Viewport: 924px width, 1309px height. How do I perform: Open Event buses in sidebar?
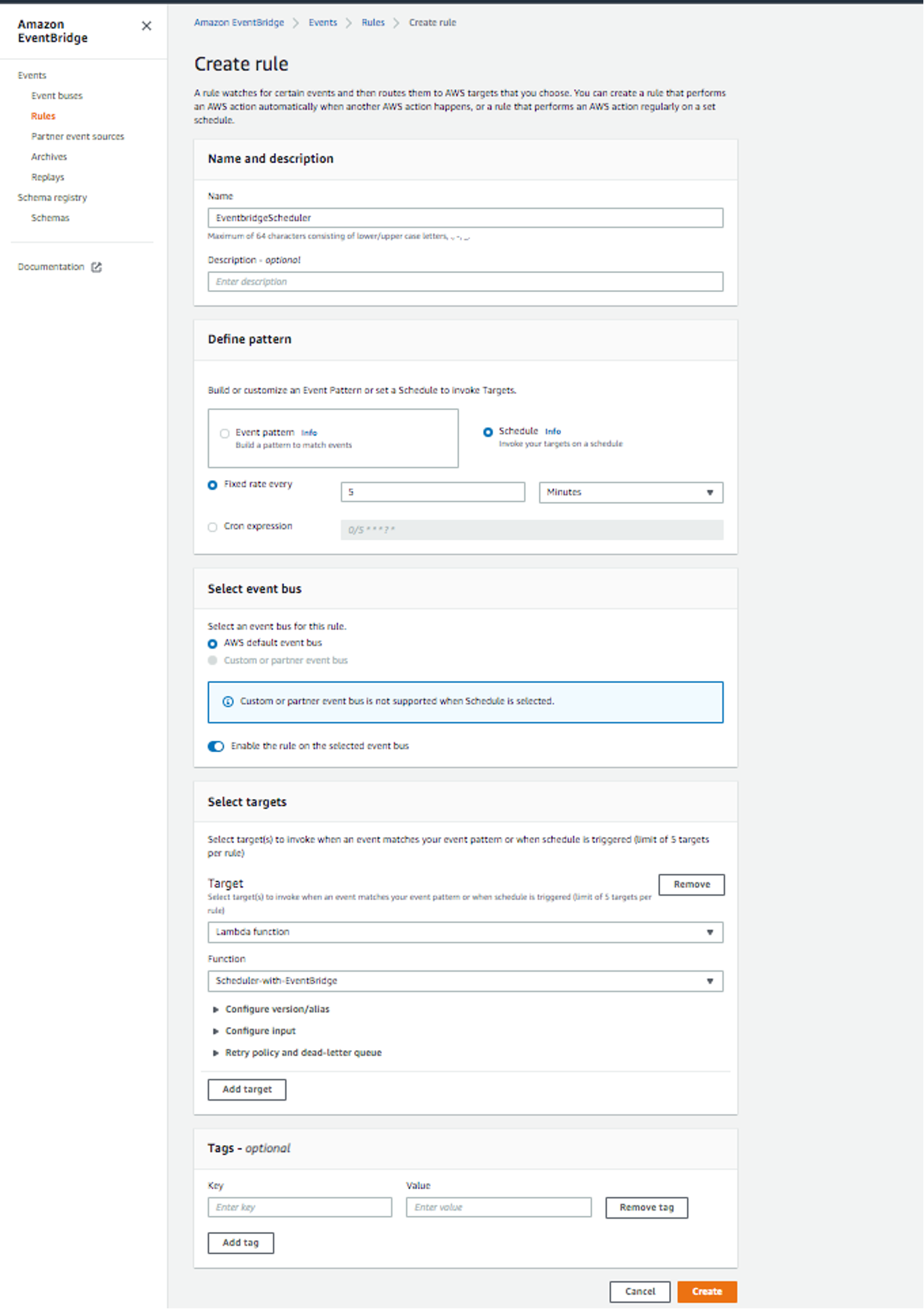(x=57, y=96)
